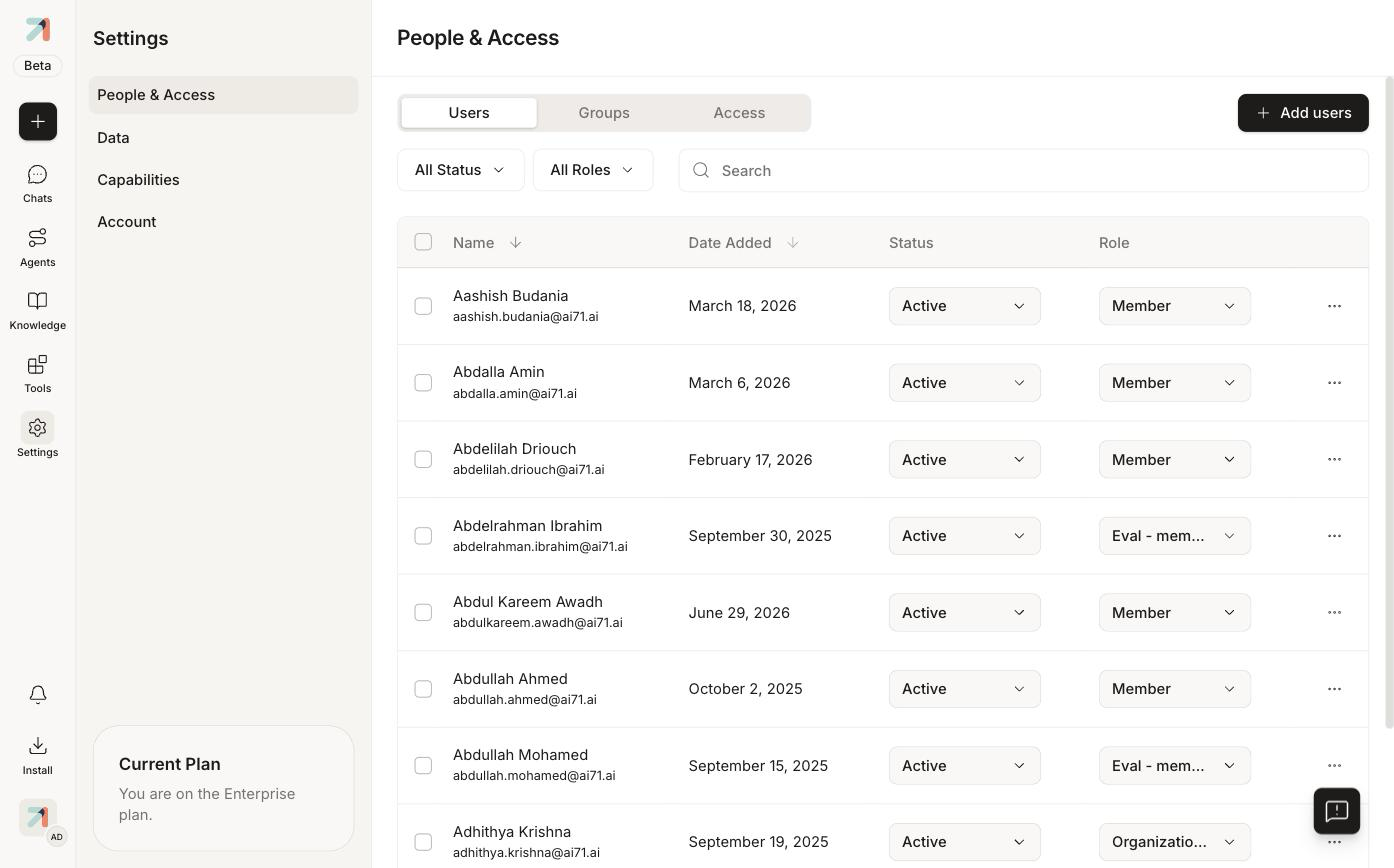
Task: Open Abdalla Amin's role dropdown
Action: [x=1175, y=383]
